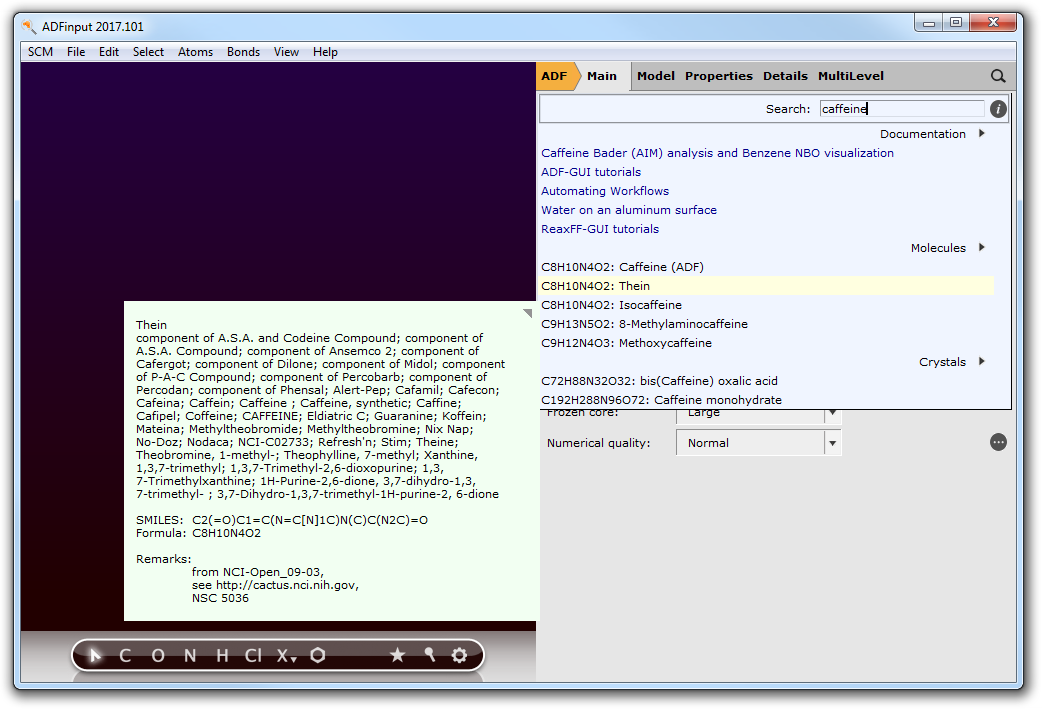
Task: Open the Automating Workflows link
Action: pyautogui.click(x=605, y=191)
